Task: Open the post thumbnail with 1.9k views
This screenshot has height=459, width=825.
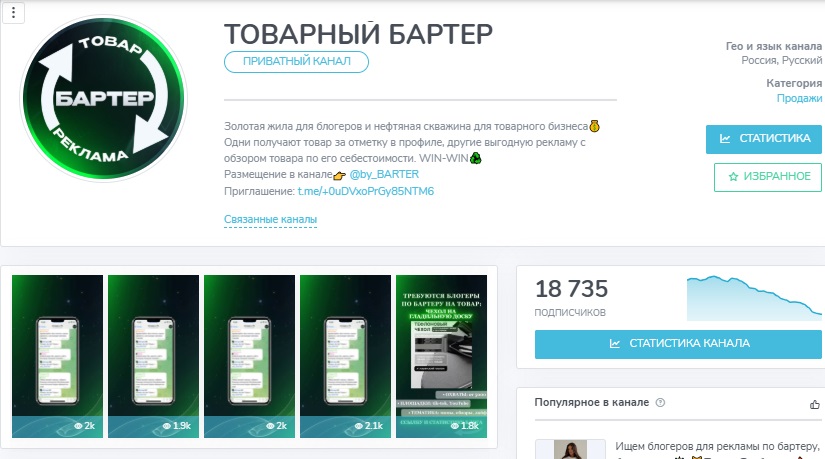Action: tap(153, 356)
